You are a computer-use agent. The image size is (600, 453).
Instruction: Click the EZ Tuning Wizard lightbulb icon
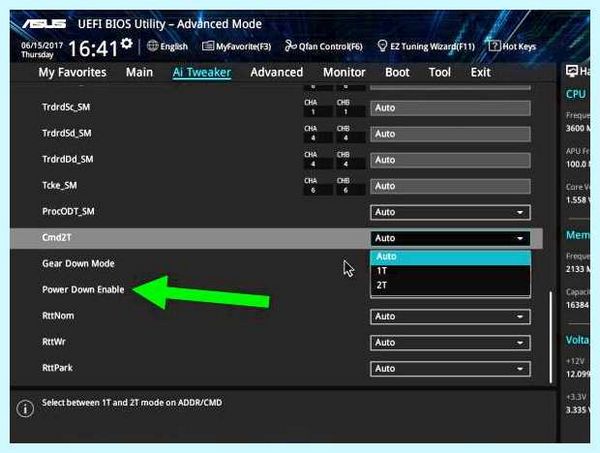pyautogui.click(x=382, y=46)
